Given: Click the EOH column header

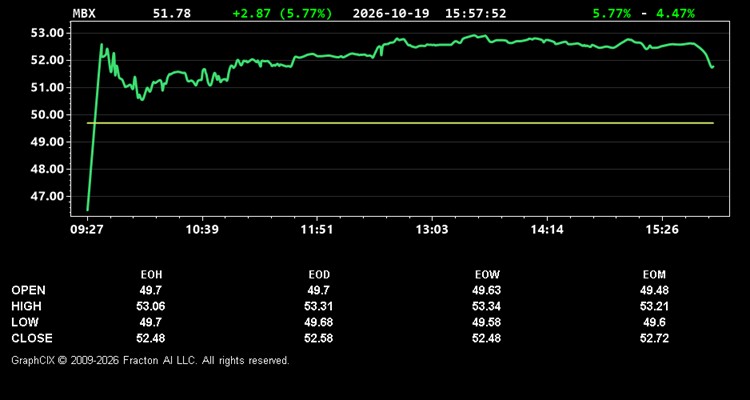Looking at the screenshot, I should click(151, 275).
